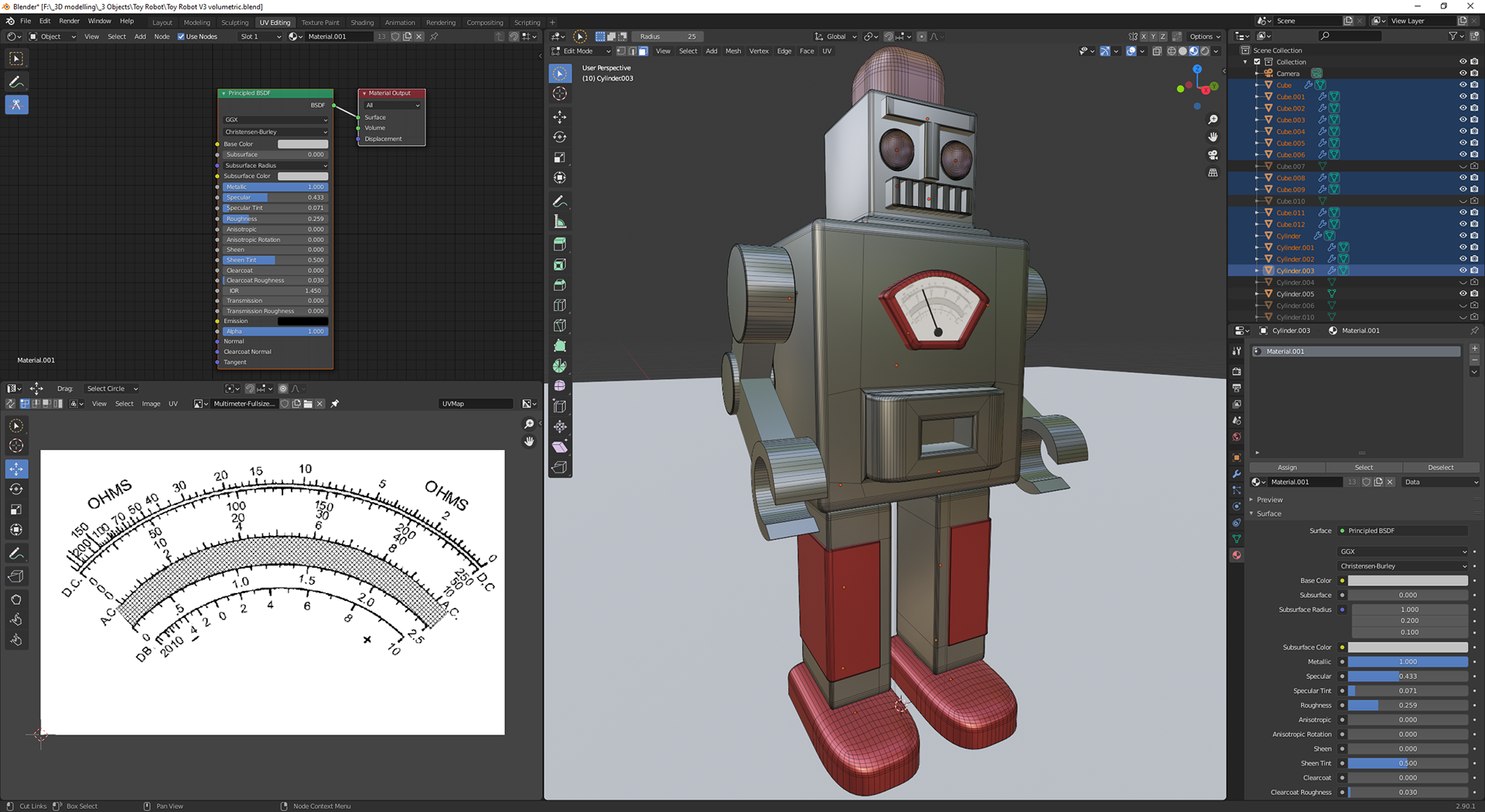Collapse the Collection tree in outliner
1485x812 pixels.
[x=1245, y=62]
